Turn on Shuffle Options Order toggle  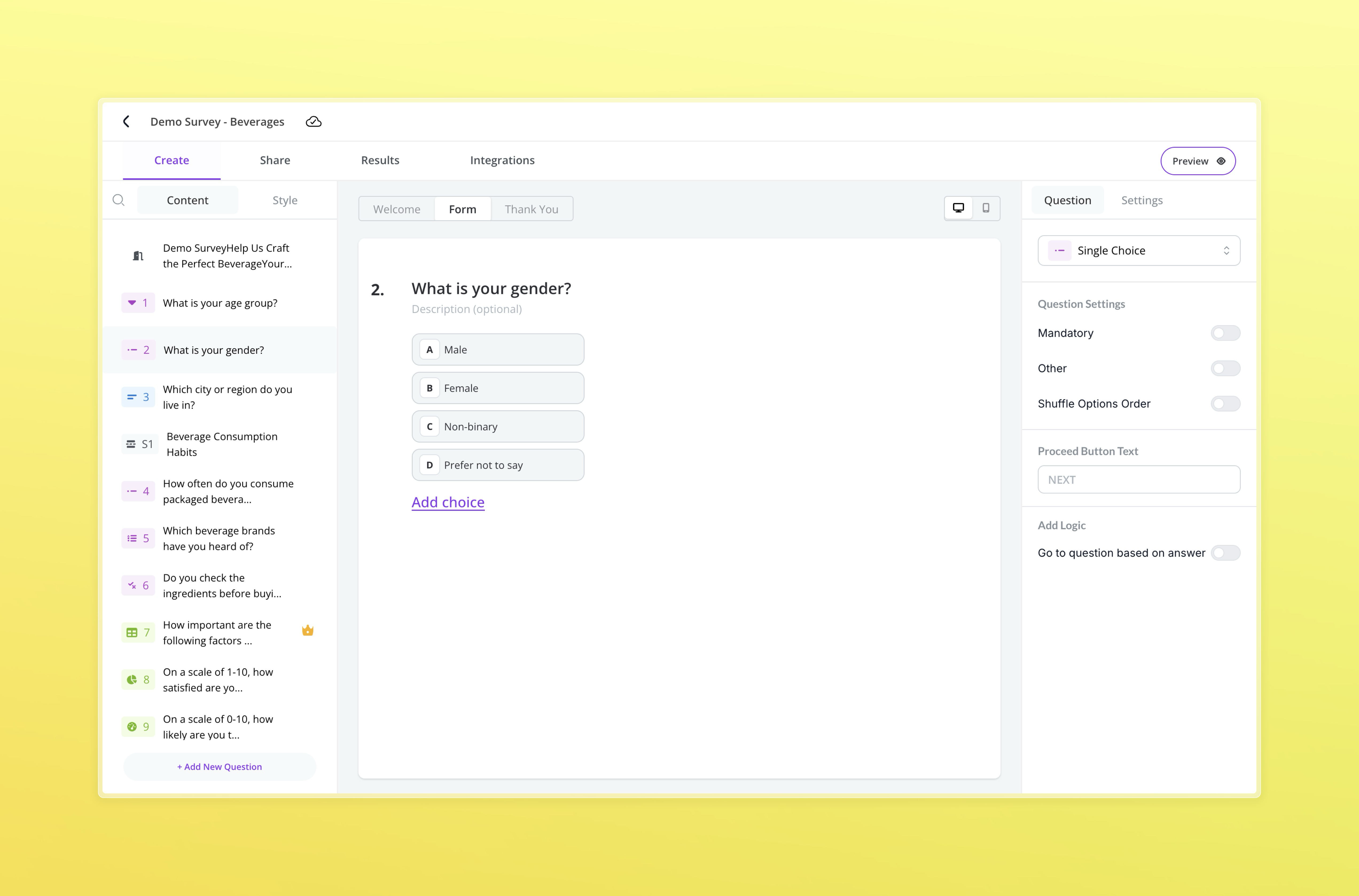(x=1225, y=404)
